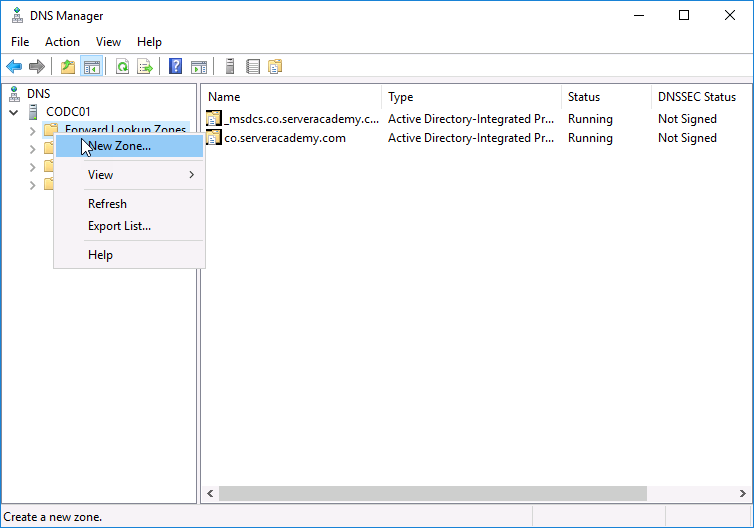This screenshot has height=528, width=754.
Task: Collapse the CODC01 server node
Action: coord(14,112)
